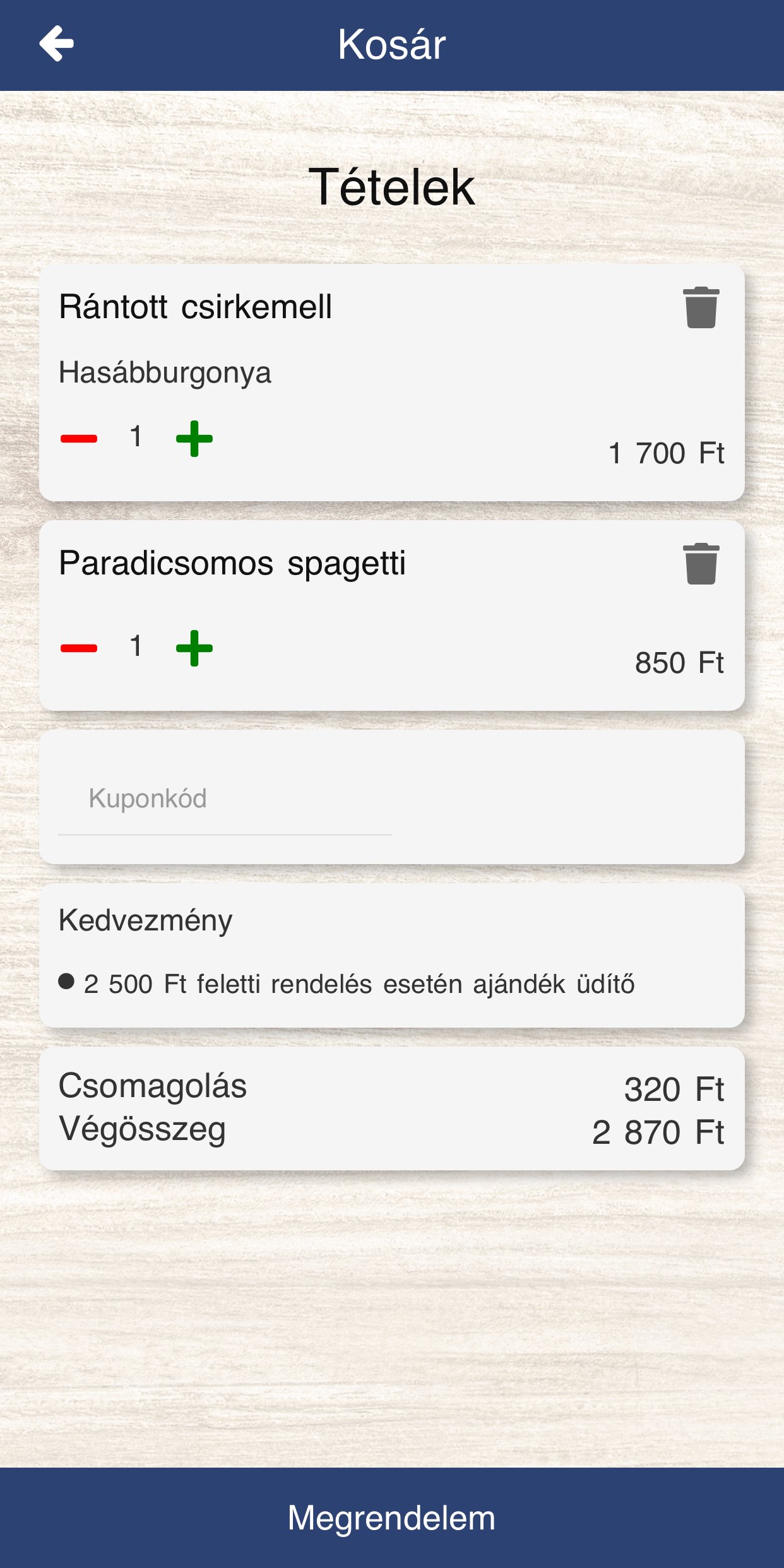The height and width of the screenshot is (1568, 784).
Task: Tap the Csomagolás 320 Ft fee
Action: 674,1090
